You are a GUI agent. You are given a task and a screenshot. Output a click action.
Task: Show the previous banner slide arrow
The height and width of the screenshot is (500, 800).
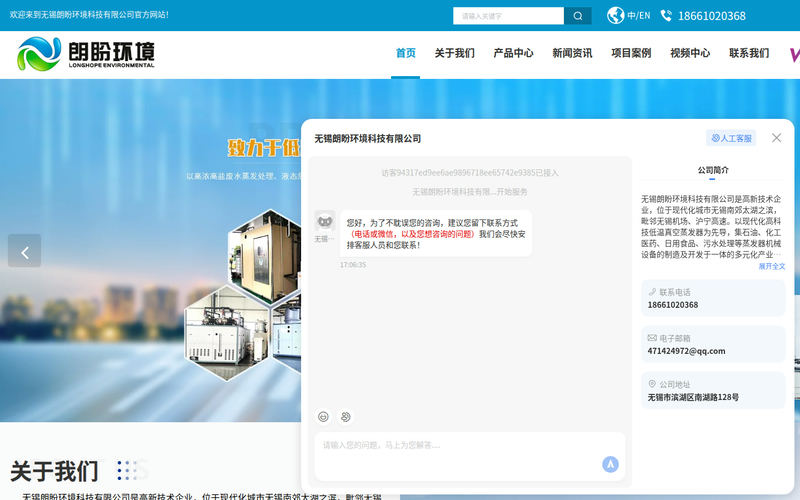tap(24, 251)
